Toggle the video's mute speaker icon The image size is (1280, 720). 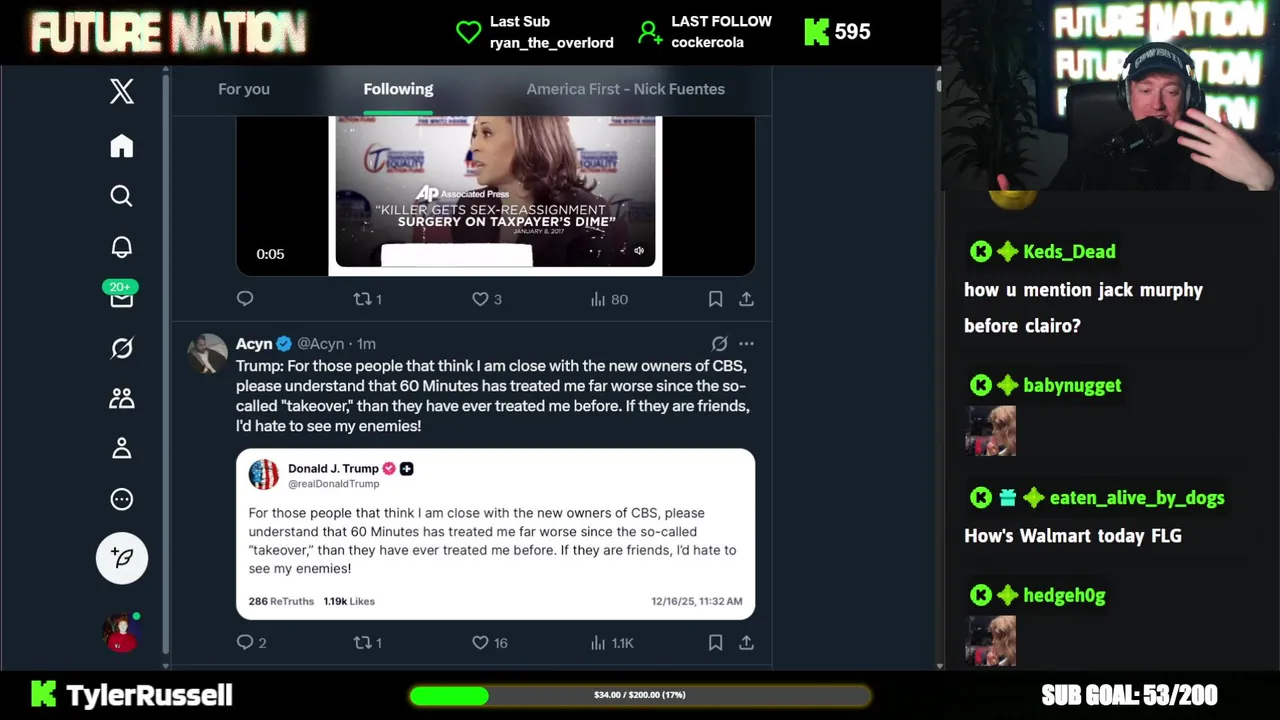[x=639, y=251]
